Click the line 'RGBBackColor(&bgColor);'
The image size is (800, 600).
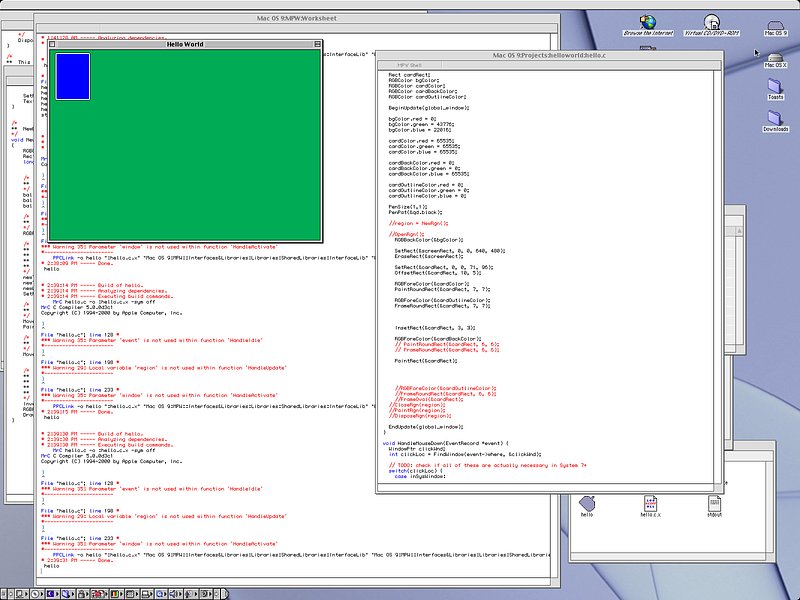(429, 240)
